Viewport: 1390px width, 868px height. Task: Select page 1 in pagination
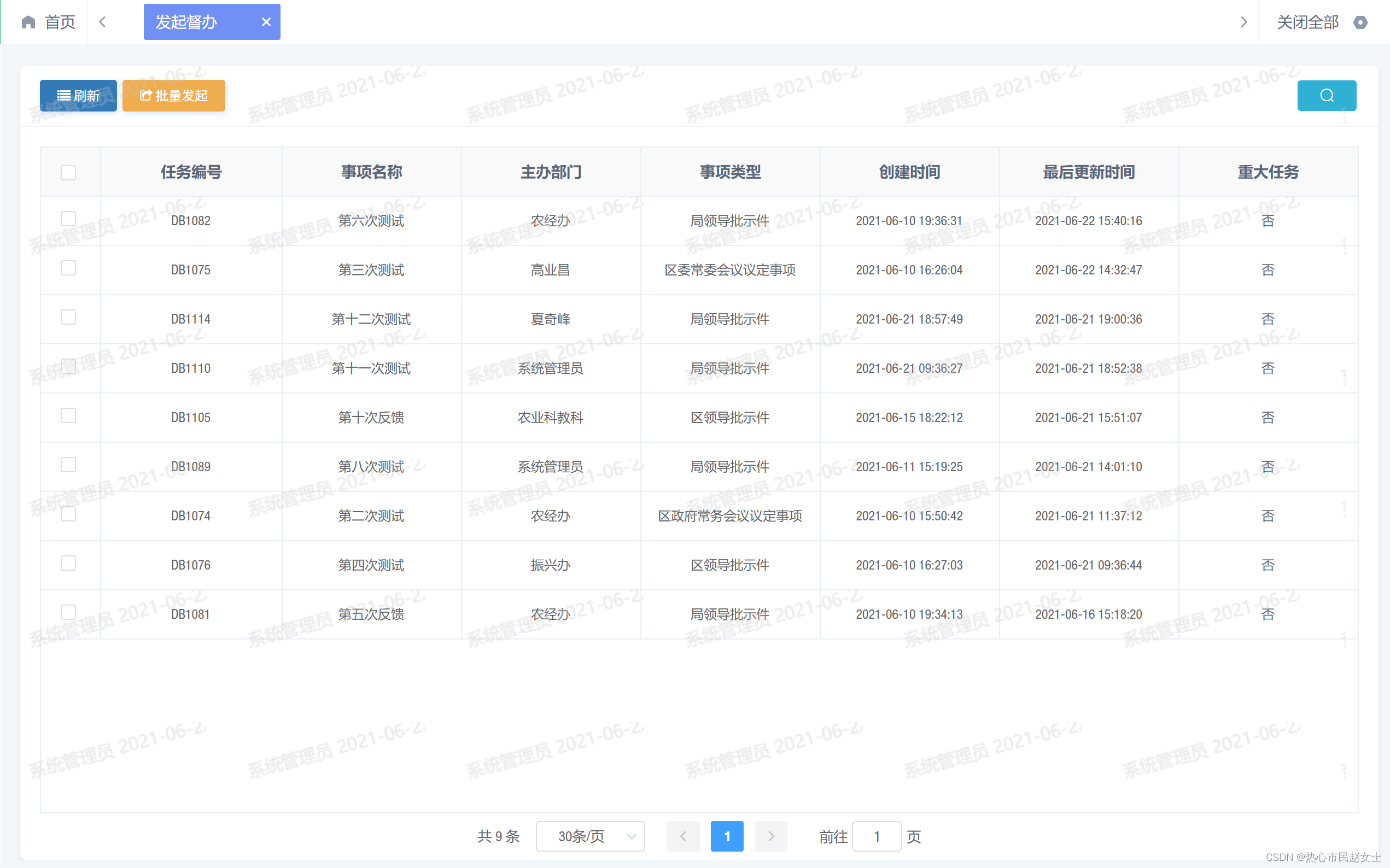[x=726, y=836]
